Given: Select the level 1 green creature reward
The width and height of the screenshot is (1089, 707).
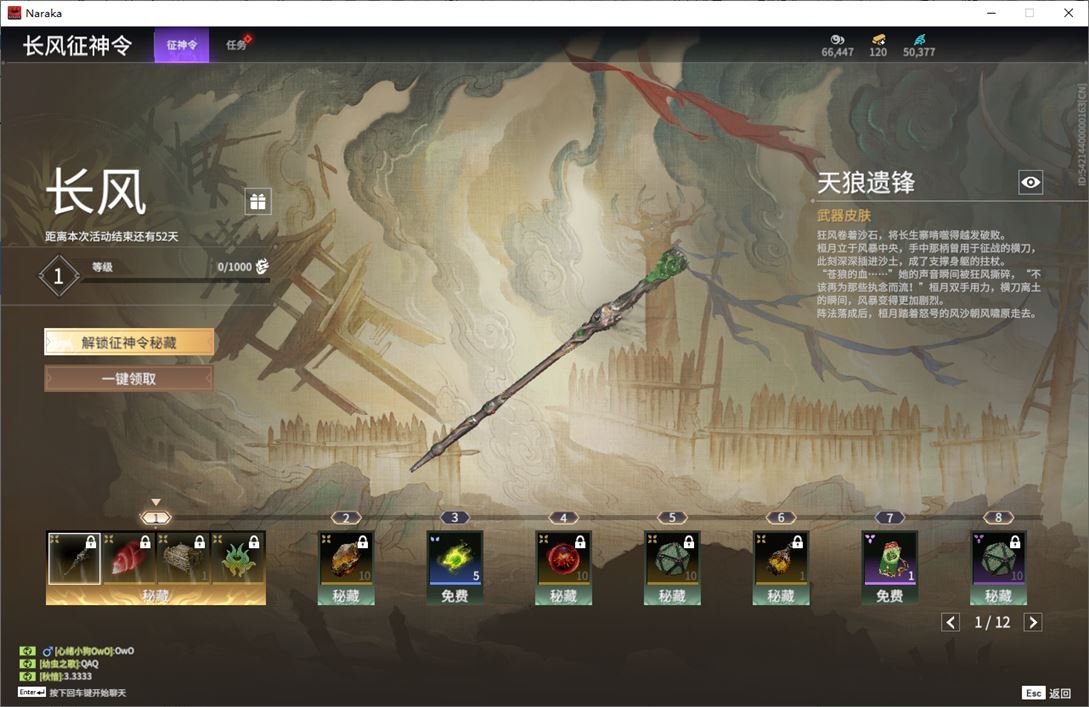Looking at the screenshot, I should point(238,558).
